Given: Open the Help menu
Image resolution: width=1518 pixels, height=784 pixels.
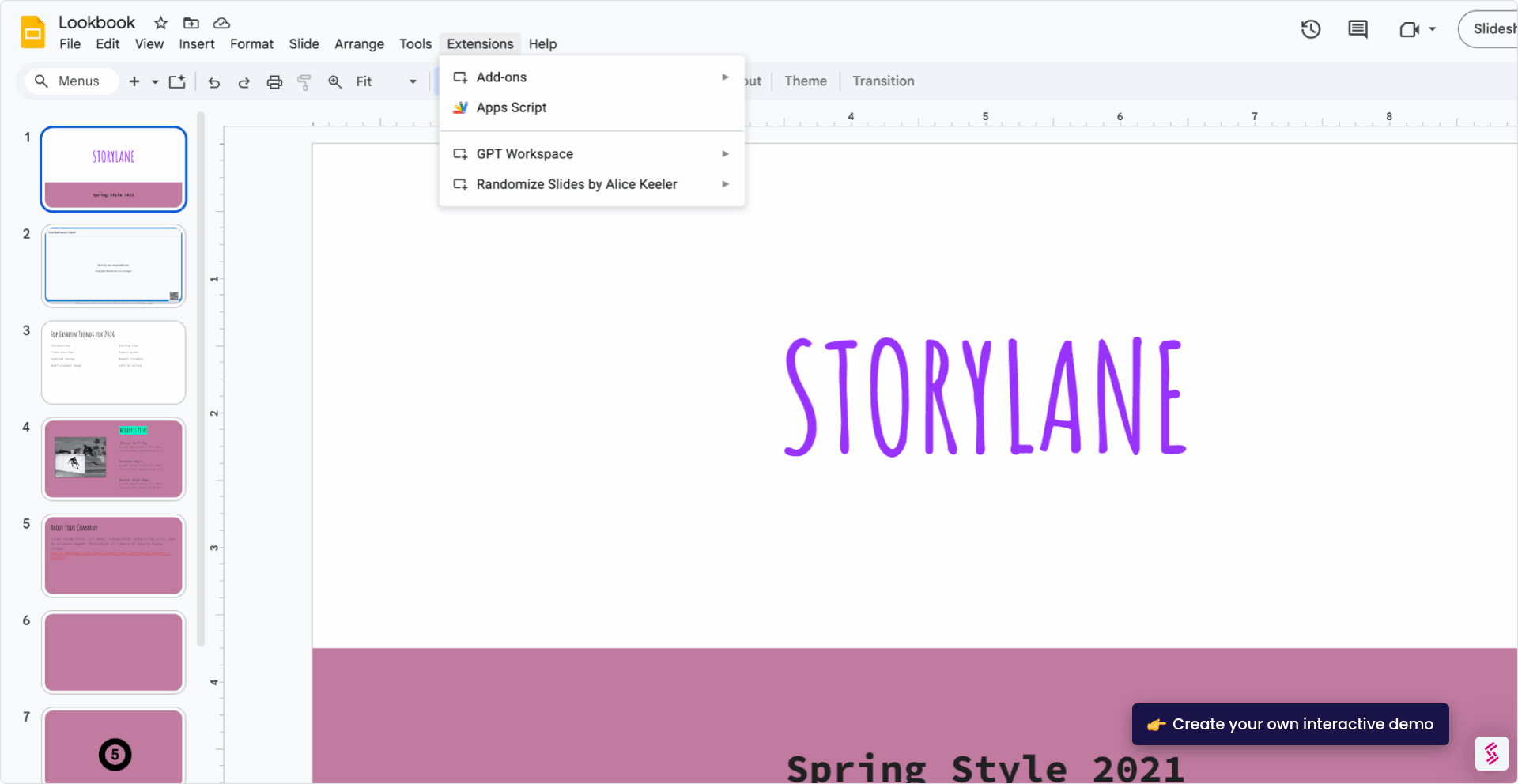Looking at the screenshot, I should [x=542, y=44].
